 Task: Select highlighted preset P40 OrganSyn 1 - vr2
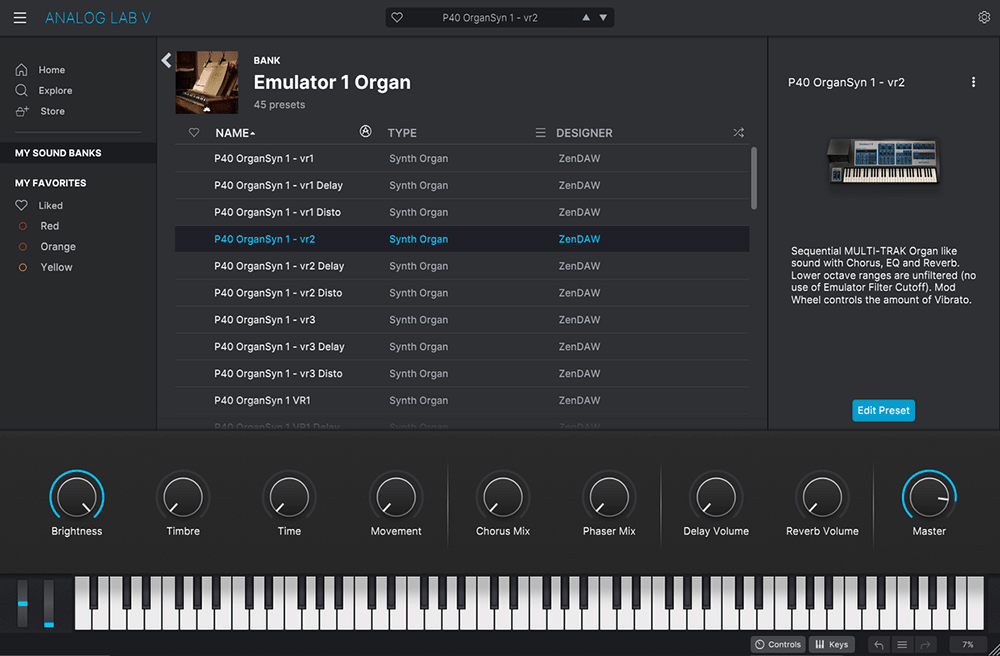[462, 239]
